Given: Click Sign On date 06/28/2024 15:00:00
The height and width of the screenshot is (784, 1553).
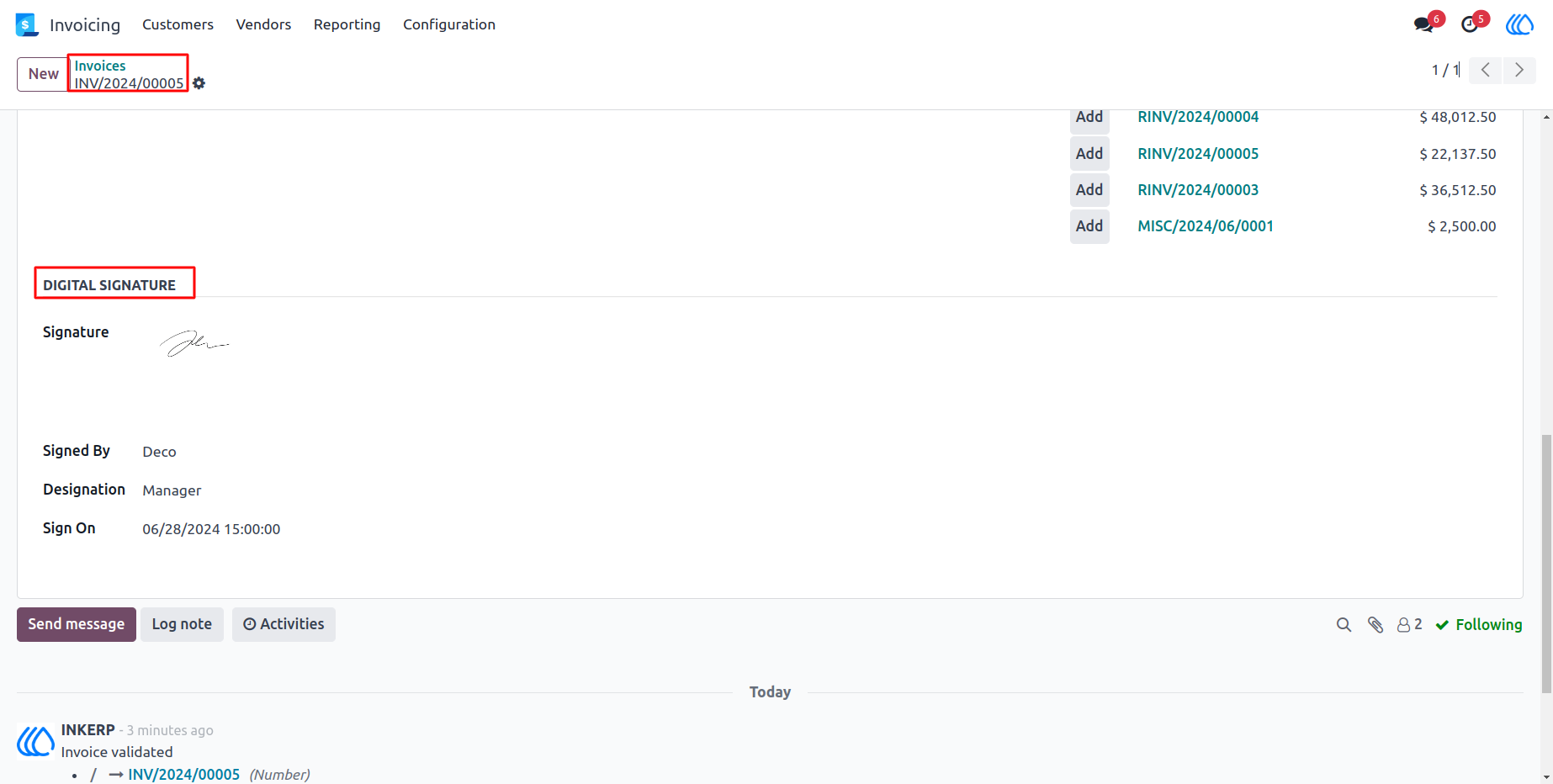Looking at the screenshot, I should tap(211, 529).
